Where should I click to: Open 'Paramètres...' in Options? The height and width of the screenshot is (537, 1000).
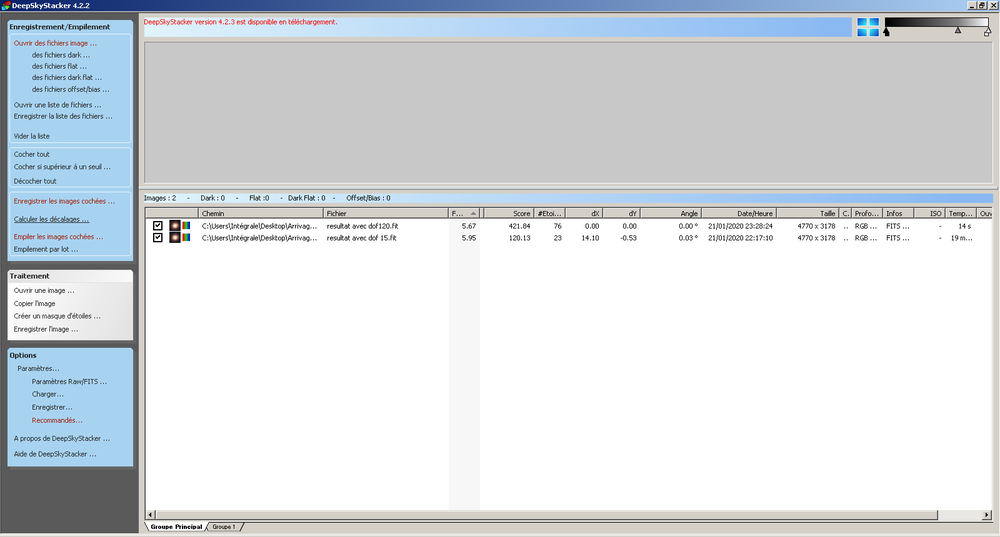point(38,369)
